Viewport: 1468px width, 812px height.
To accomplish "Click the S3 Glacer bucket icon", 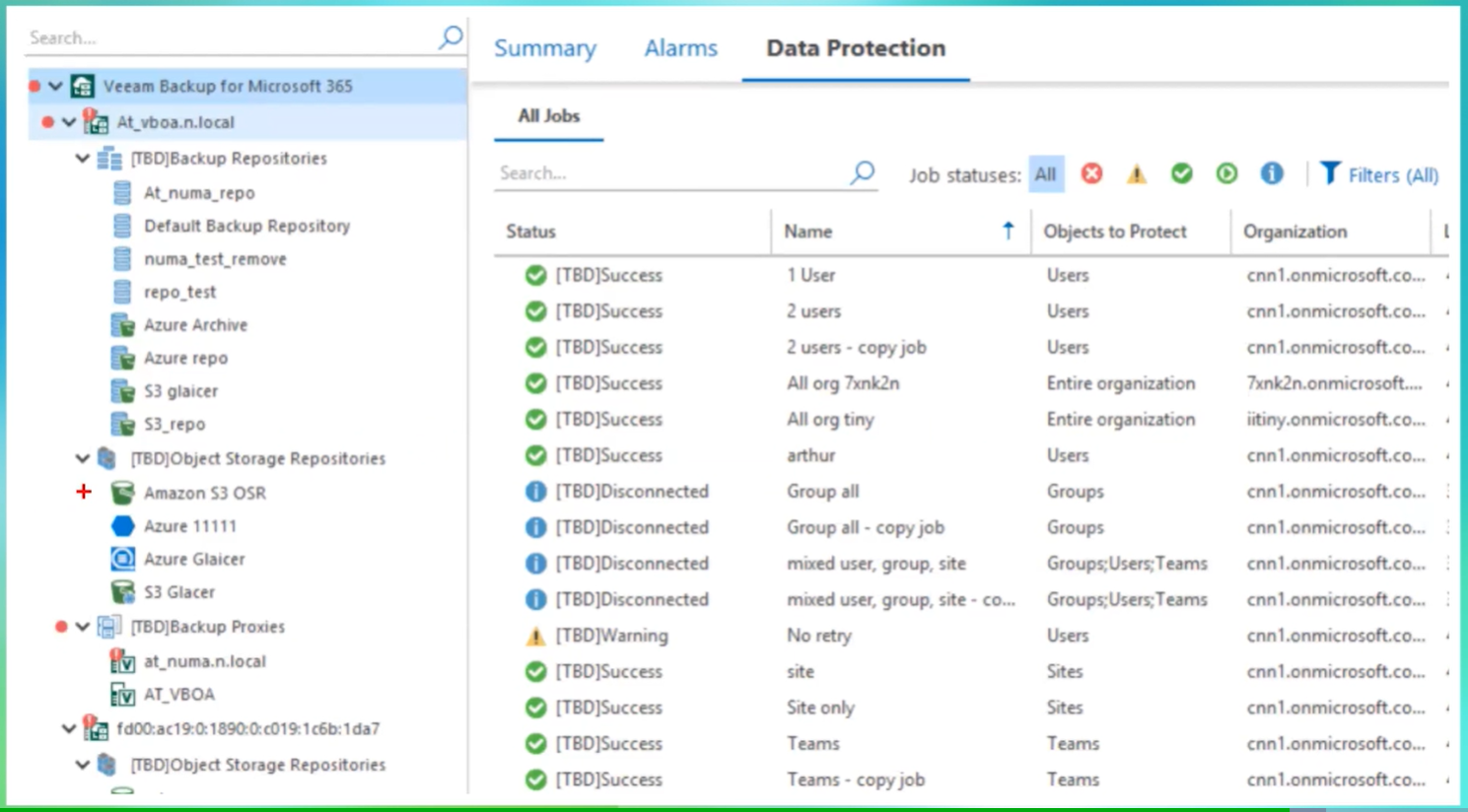I will click(122, 591).
